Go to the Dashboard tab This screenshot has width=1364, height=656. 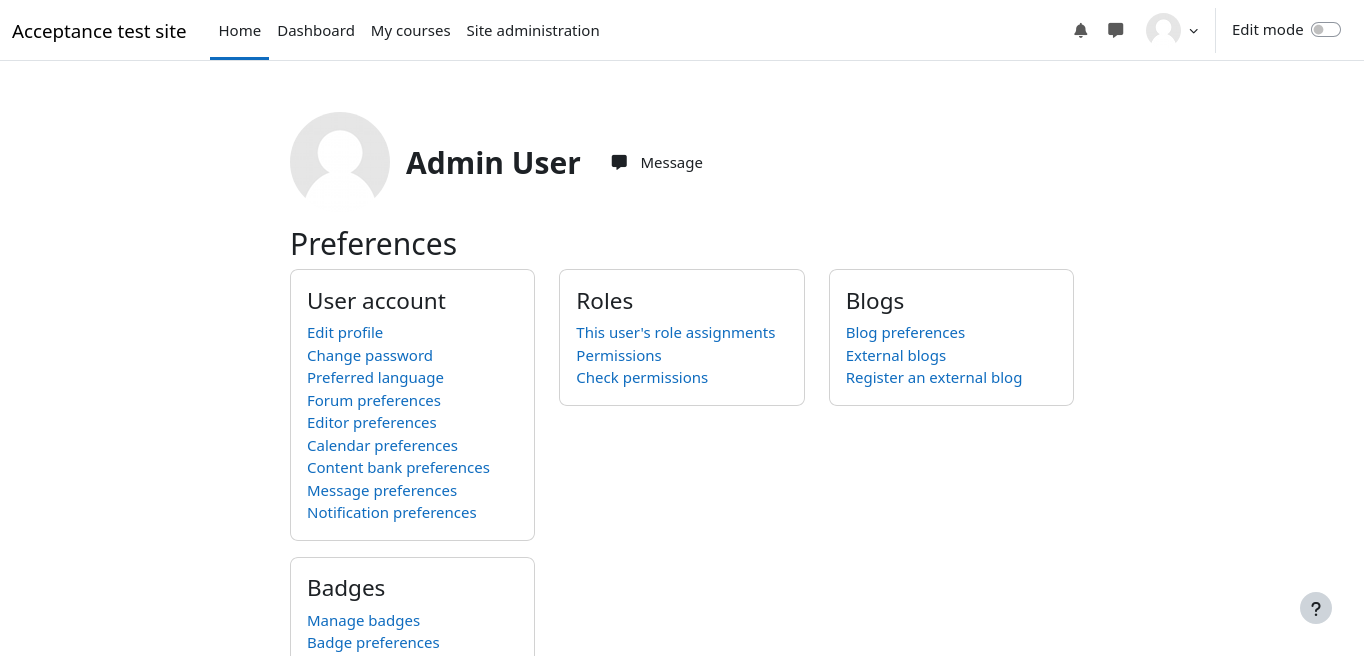[316, 31]
